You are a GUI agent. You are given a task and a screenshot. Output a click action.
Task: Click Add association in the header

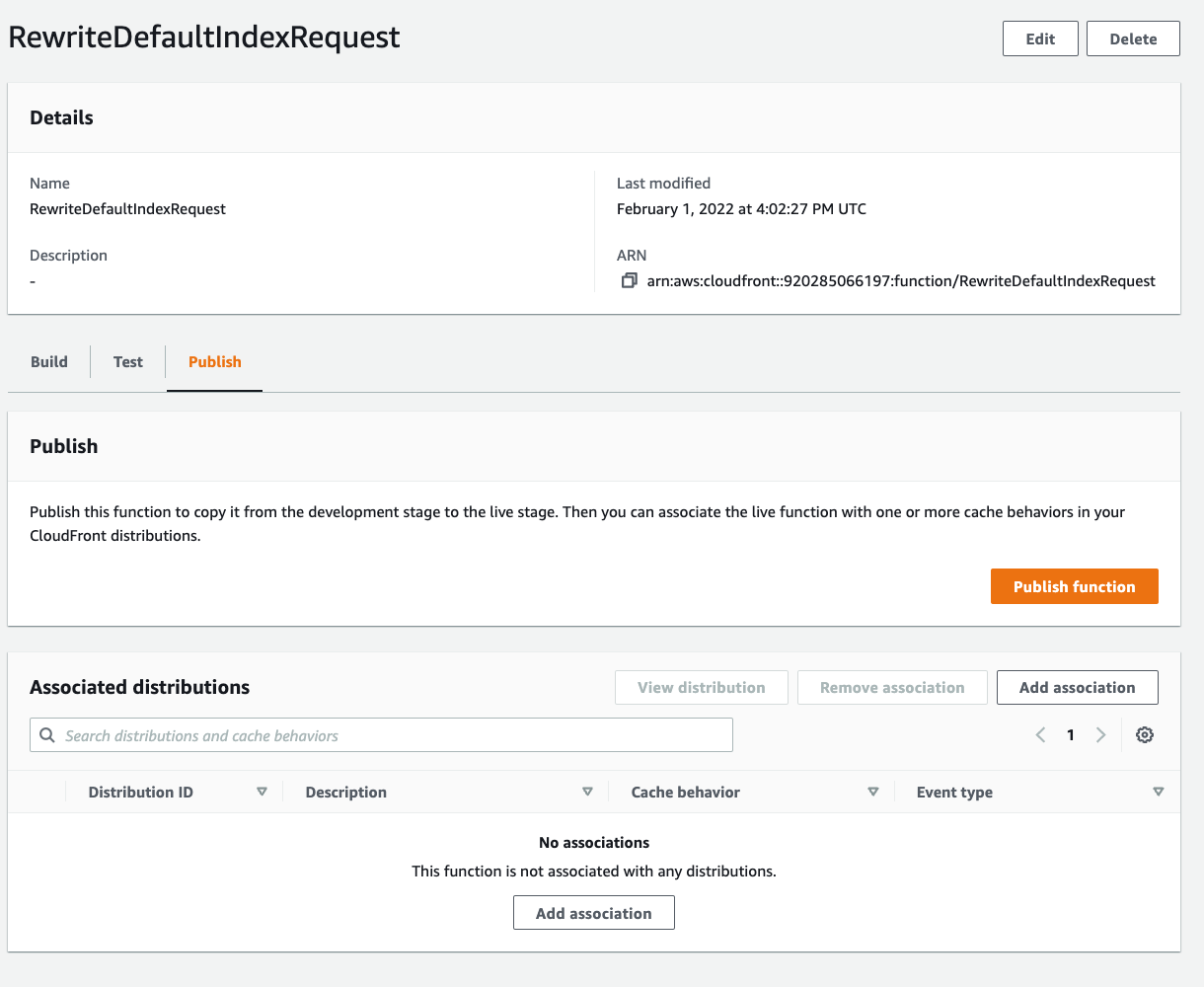coord(1077,687)
